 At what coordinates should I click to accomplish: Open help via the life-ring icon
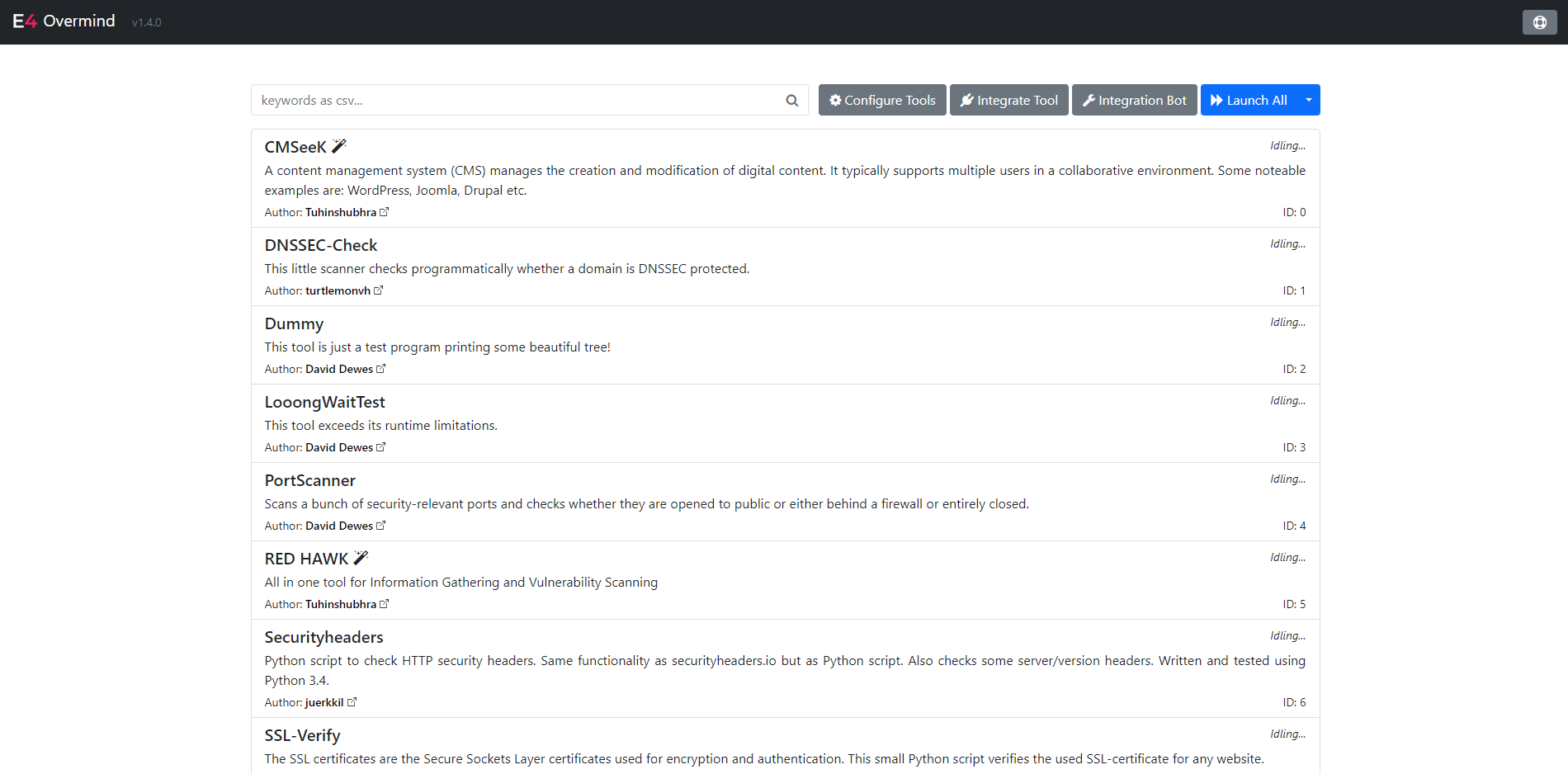pyautogui.click(x=1539, y=22)
